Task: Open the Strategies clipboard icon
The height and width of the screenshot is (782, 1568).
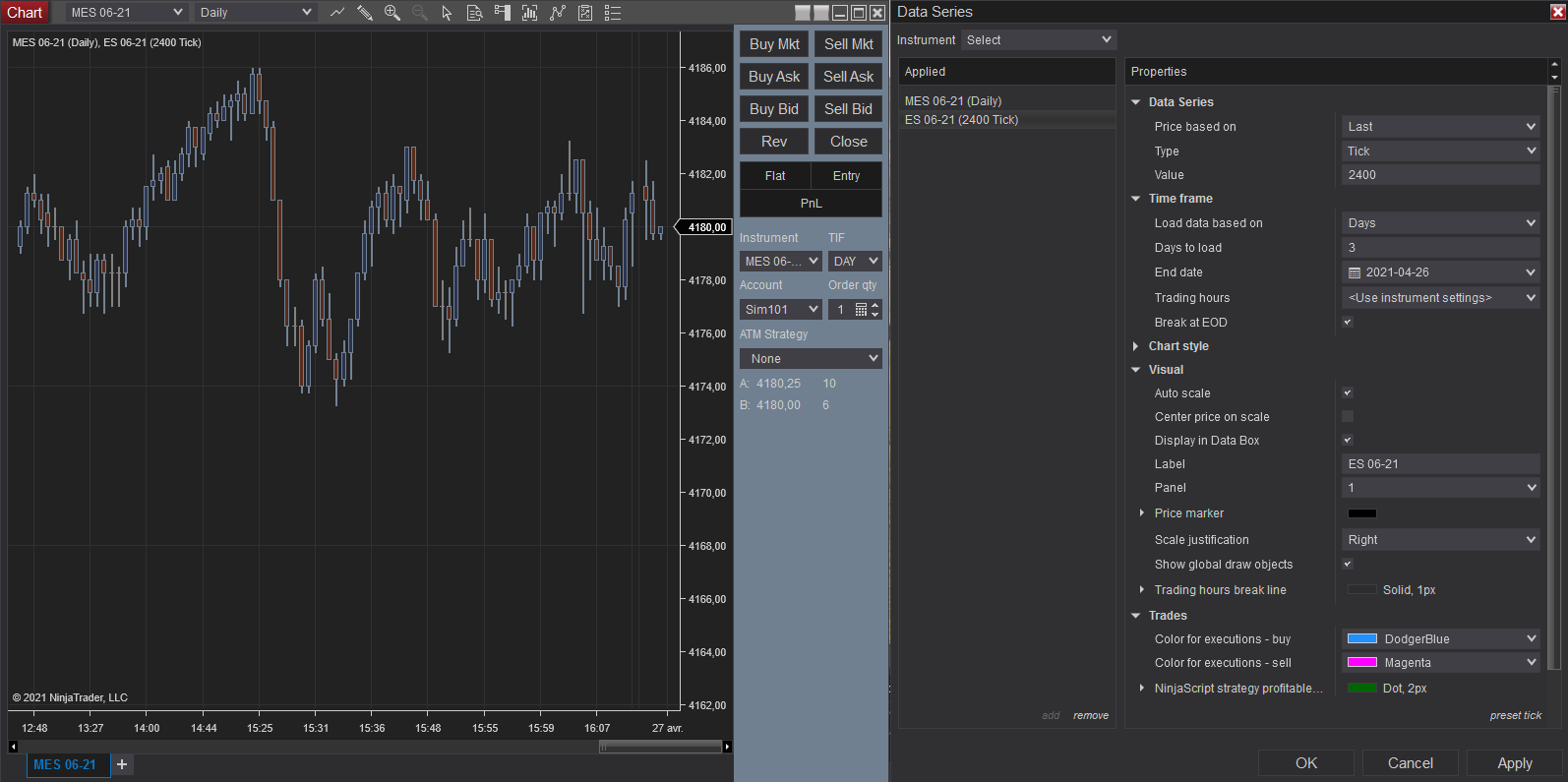Action: (585, 13)
